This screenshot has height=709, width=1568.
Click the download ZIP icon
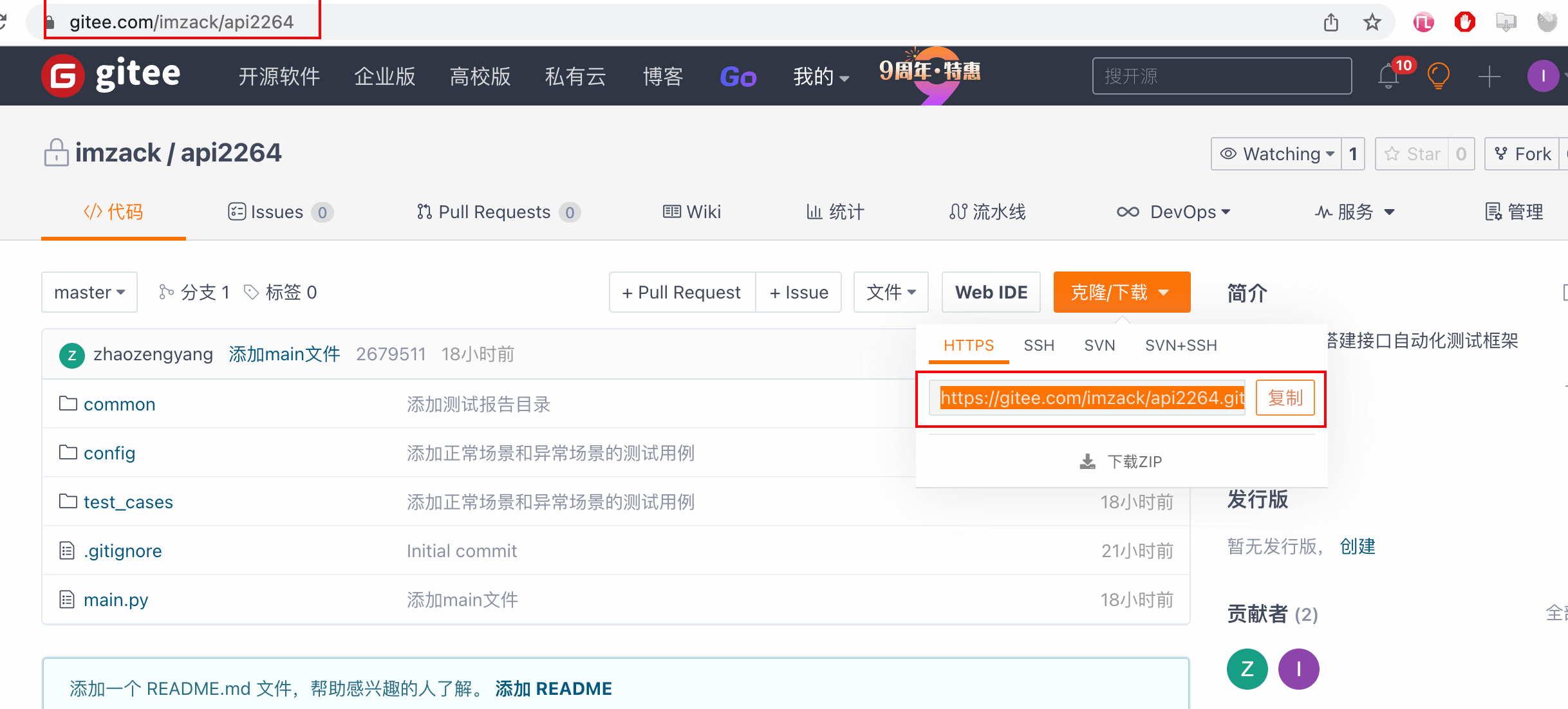tap(1088, 461)
